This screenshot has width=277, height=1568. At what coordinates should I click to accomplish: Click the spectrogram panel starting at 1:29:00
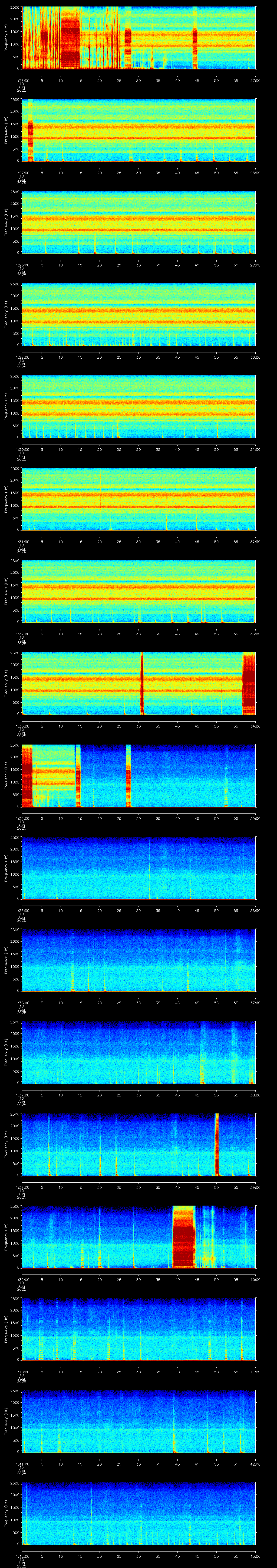tap(139, 315)
